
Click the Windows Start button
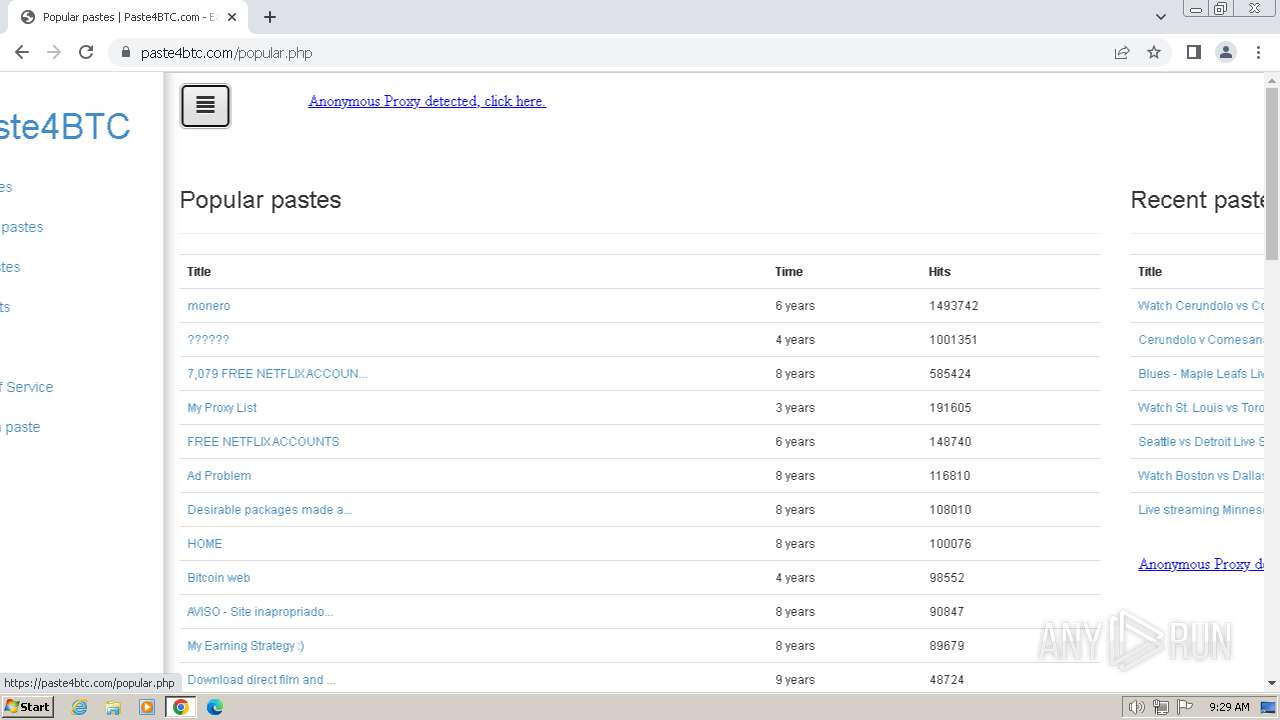click(x=28, y=707)
